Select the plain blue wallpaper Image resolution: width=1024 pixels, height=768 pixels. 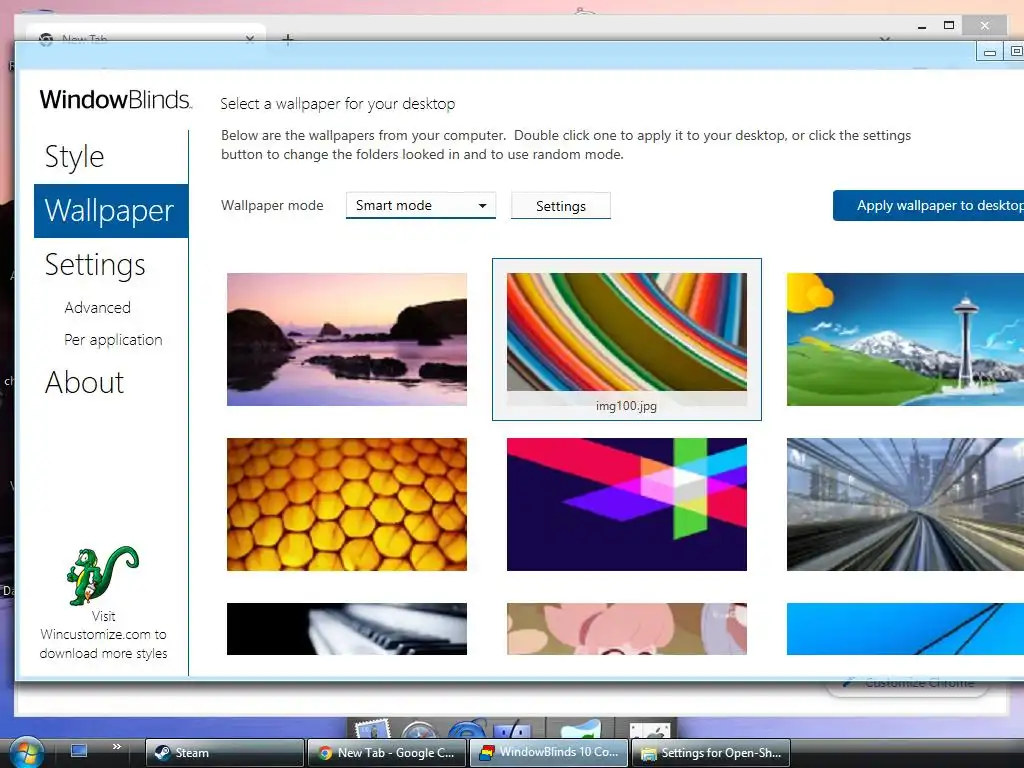[x=905, y=629]
